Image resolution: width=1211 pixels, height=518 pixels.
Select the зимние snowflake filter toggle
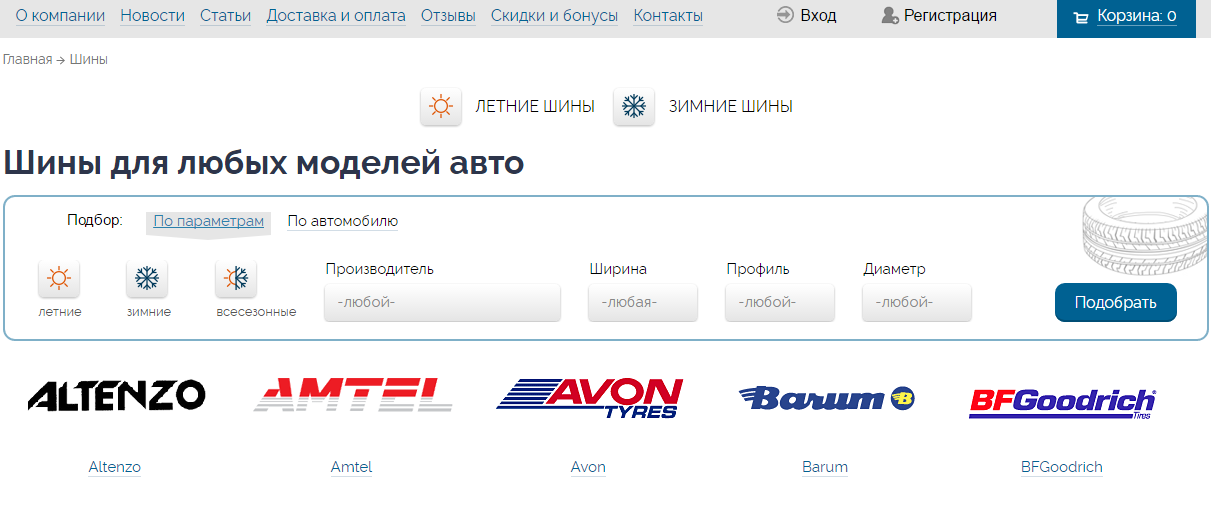pyautogui.click(x=147, y=278)
